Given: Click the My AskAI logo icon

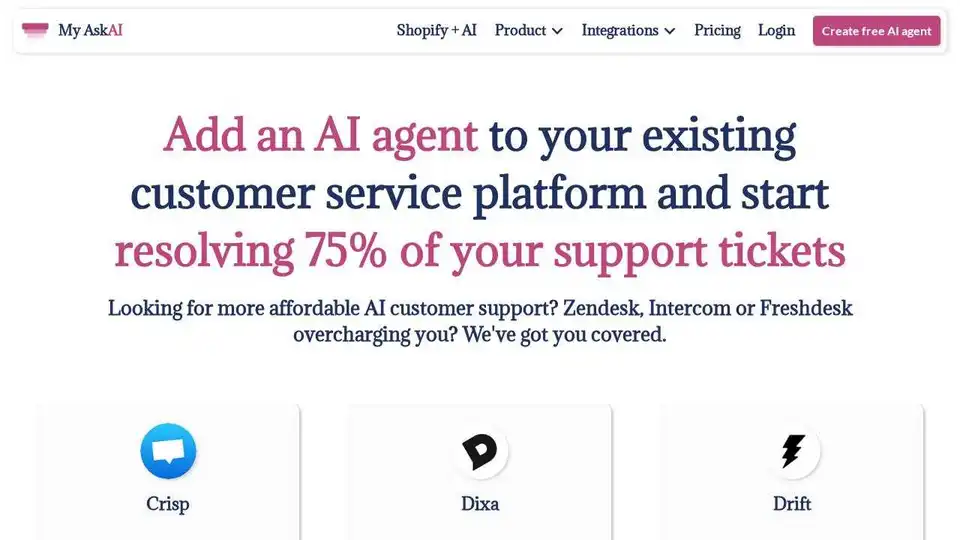Looking at the screenshot, I should click(x=35, y=30).
